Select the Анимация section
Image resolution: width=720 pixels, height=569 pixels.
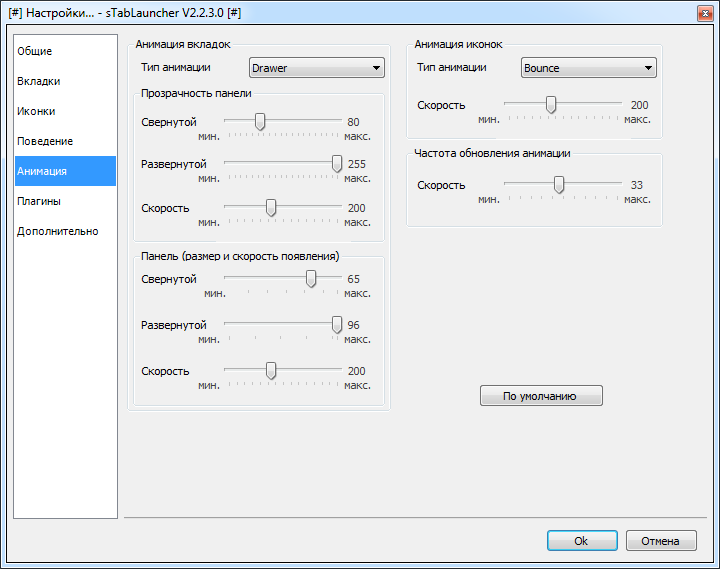tap(65, 171)
